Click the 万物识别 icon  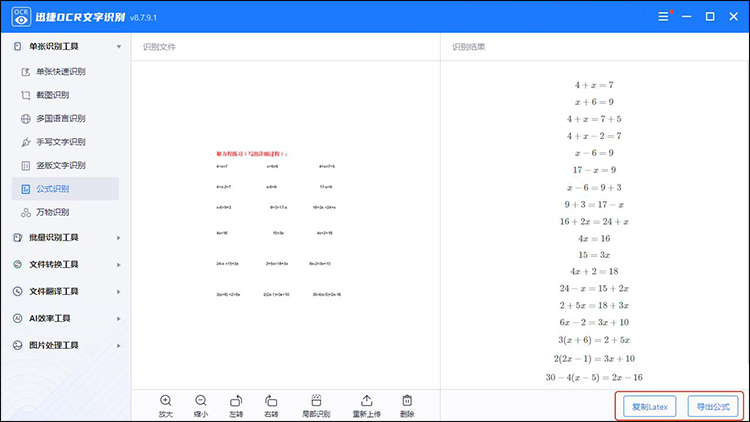[26, 212]
